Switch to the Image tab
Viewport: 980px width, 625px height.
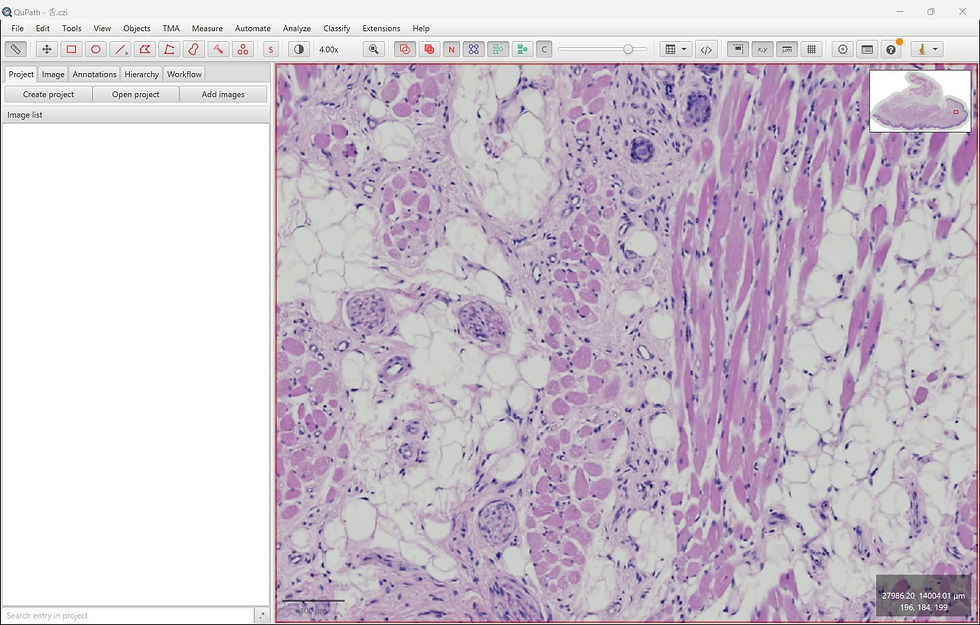53,74
